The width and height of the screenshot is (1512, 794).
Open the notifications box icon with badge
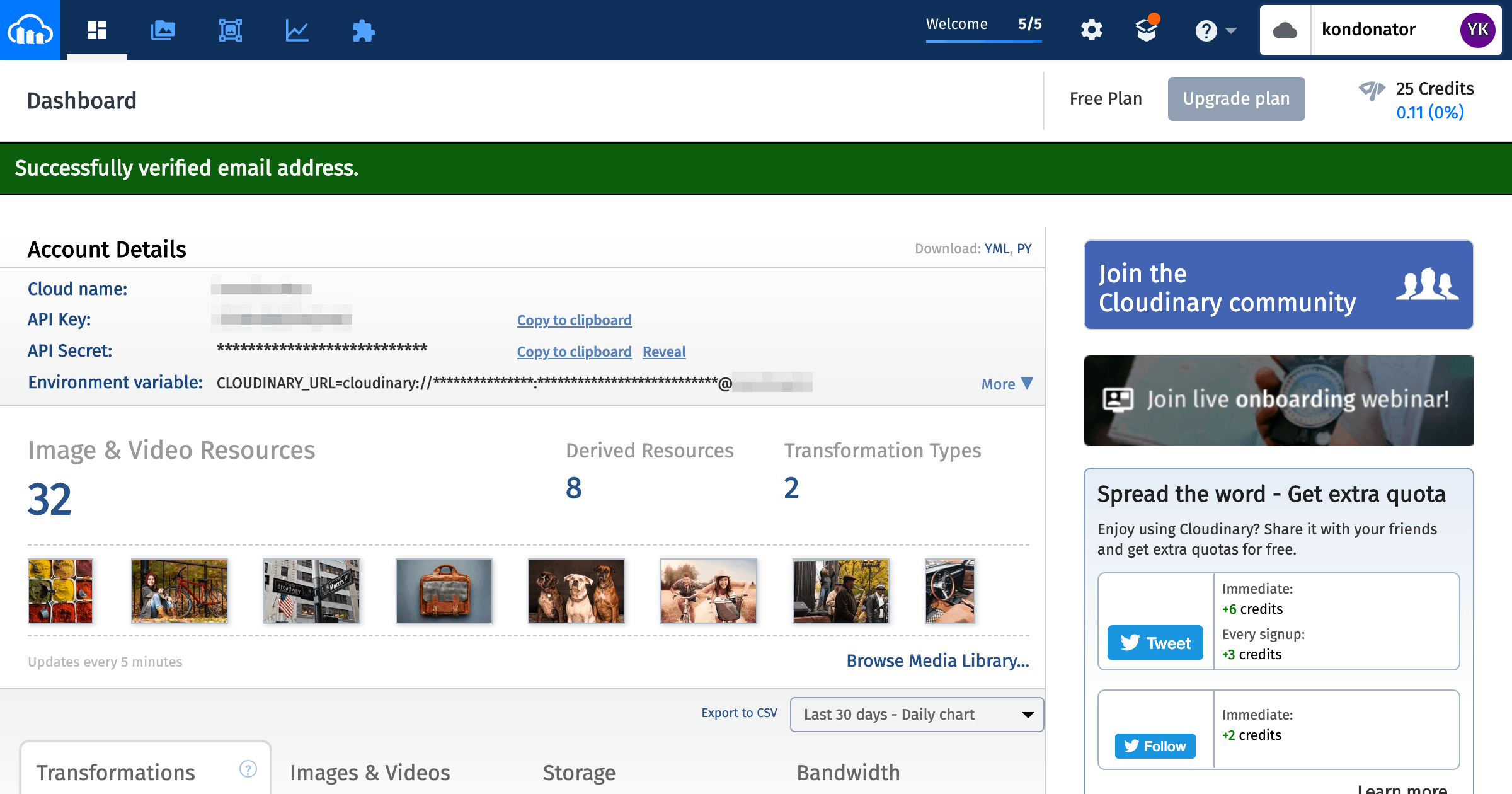coord(1147,29)
